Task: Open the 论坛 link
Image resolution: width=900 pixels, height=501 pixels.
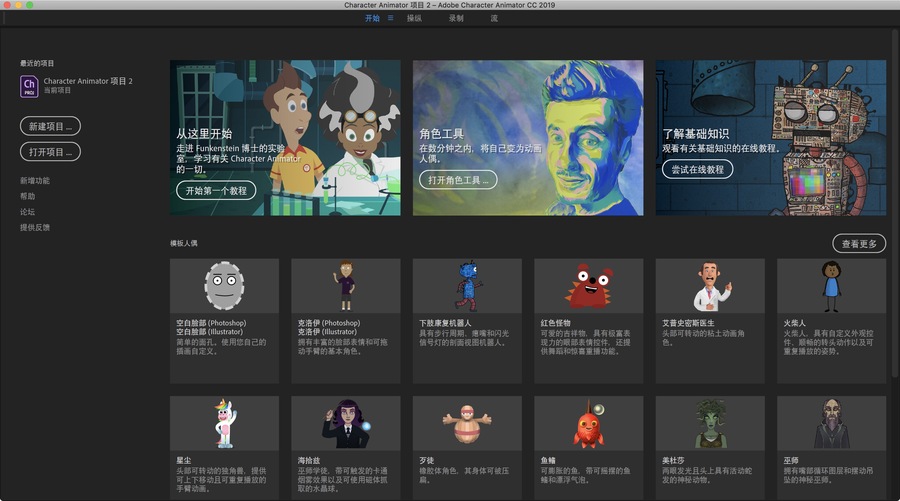Action: [28, 212]
